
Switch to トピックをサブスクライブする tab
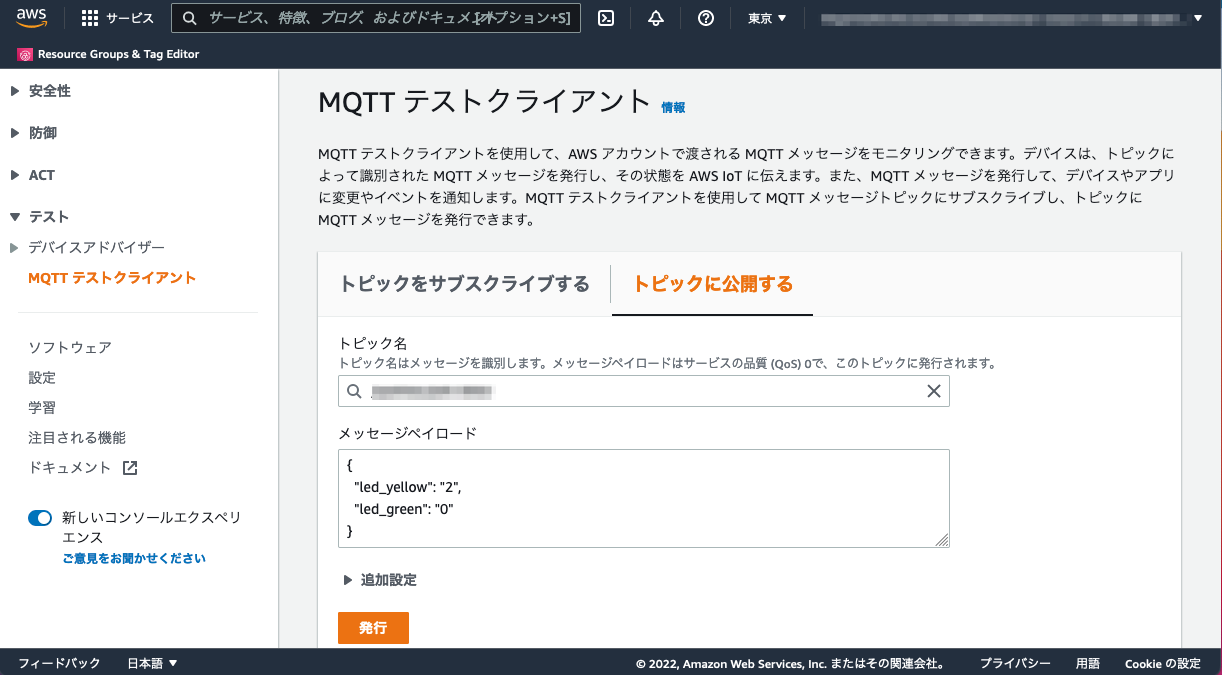point(464,284)
